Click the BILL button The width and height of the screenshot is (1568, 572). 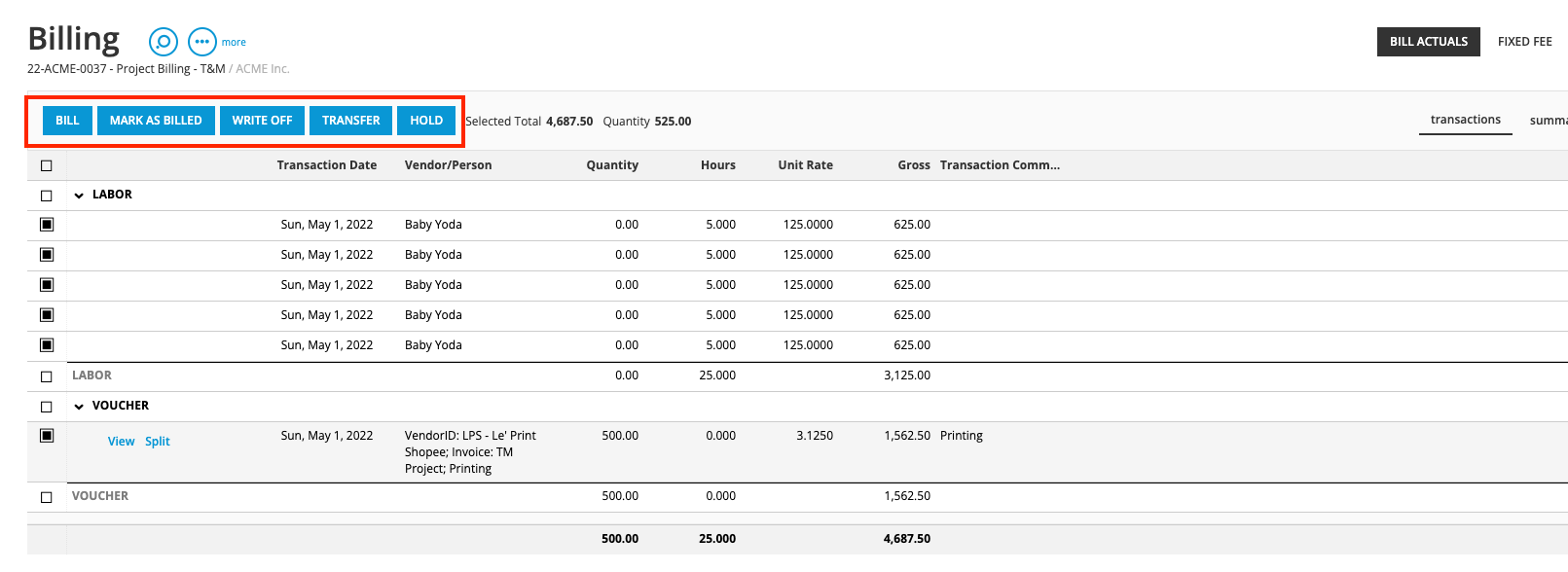(x=67, y=121)
